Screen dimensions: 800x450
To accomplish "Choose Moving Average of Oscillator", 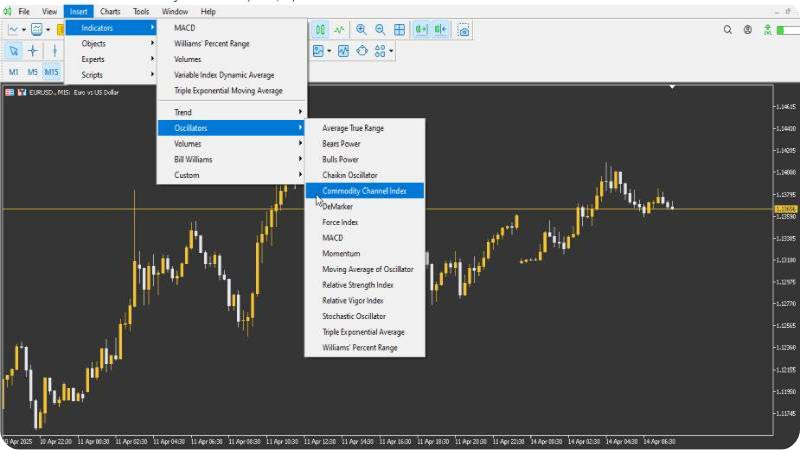I will [x=365, y=269].
